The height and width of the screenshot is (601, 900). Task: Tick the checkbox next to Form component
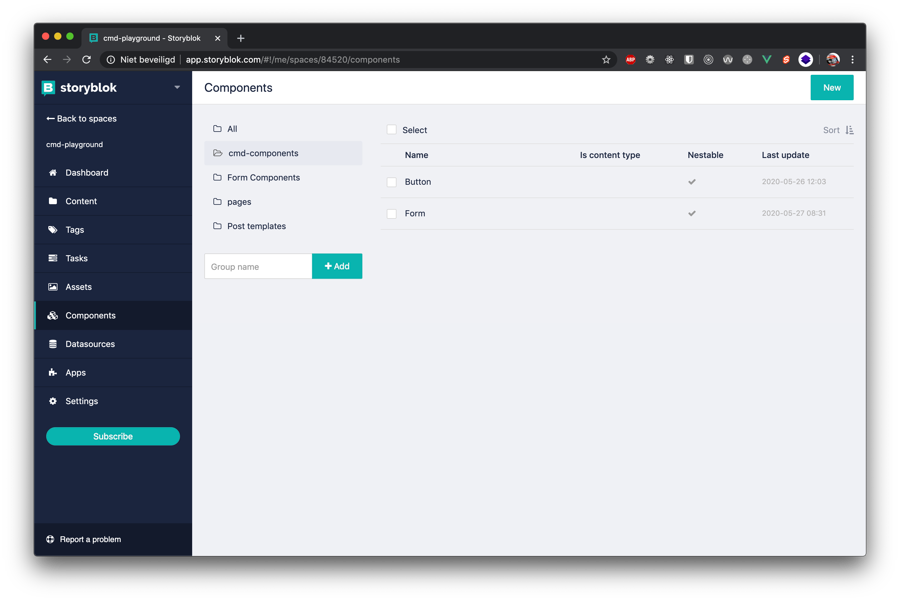tap(391, 213)
